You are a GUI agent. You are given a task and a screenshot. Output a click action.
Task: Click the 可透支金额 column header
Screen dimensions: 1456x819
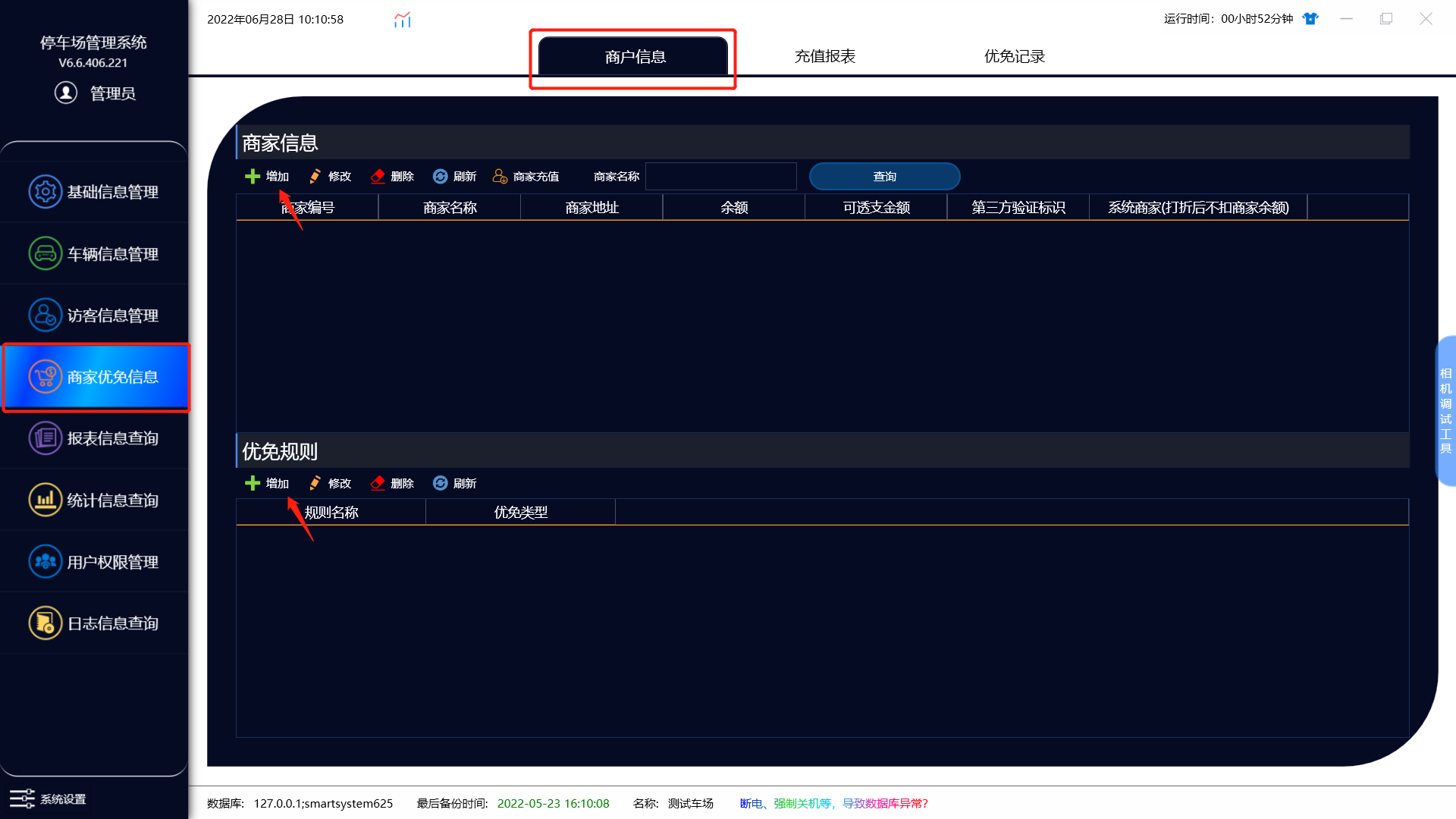pyautogui.click(x=876, y=207)
